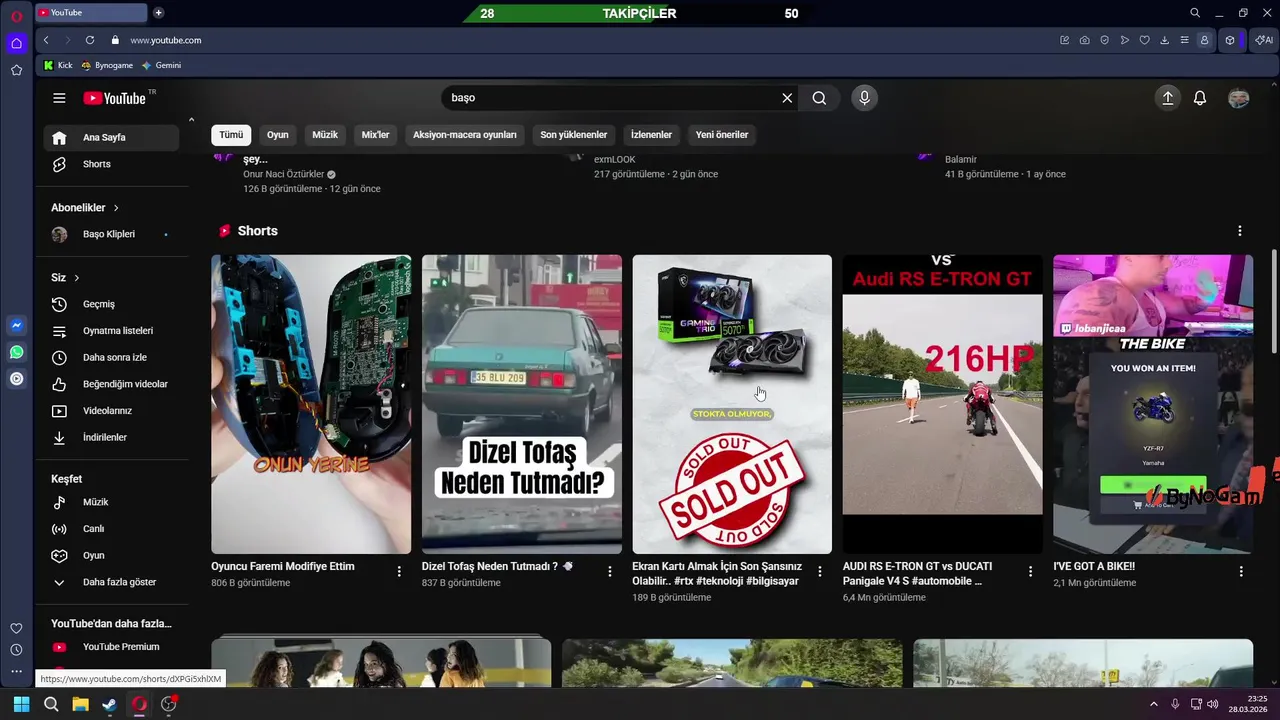
Task: Open the YouTube guide hamburger menu
Action: coord(59,98)
